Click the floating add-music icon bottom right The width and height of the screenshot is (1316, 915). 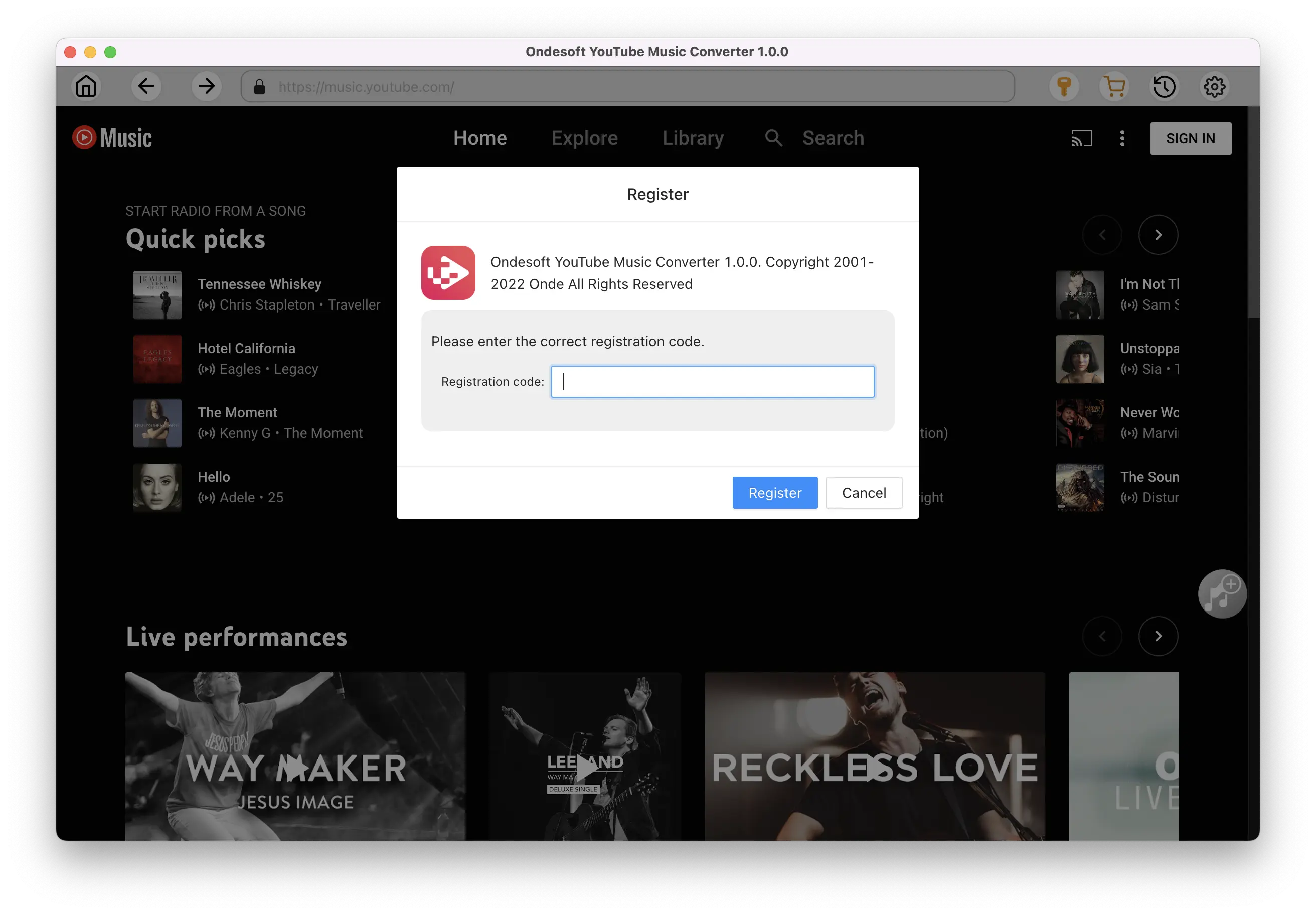coord(1222,594)
